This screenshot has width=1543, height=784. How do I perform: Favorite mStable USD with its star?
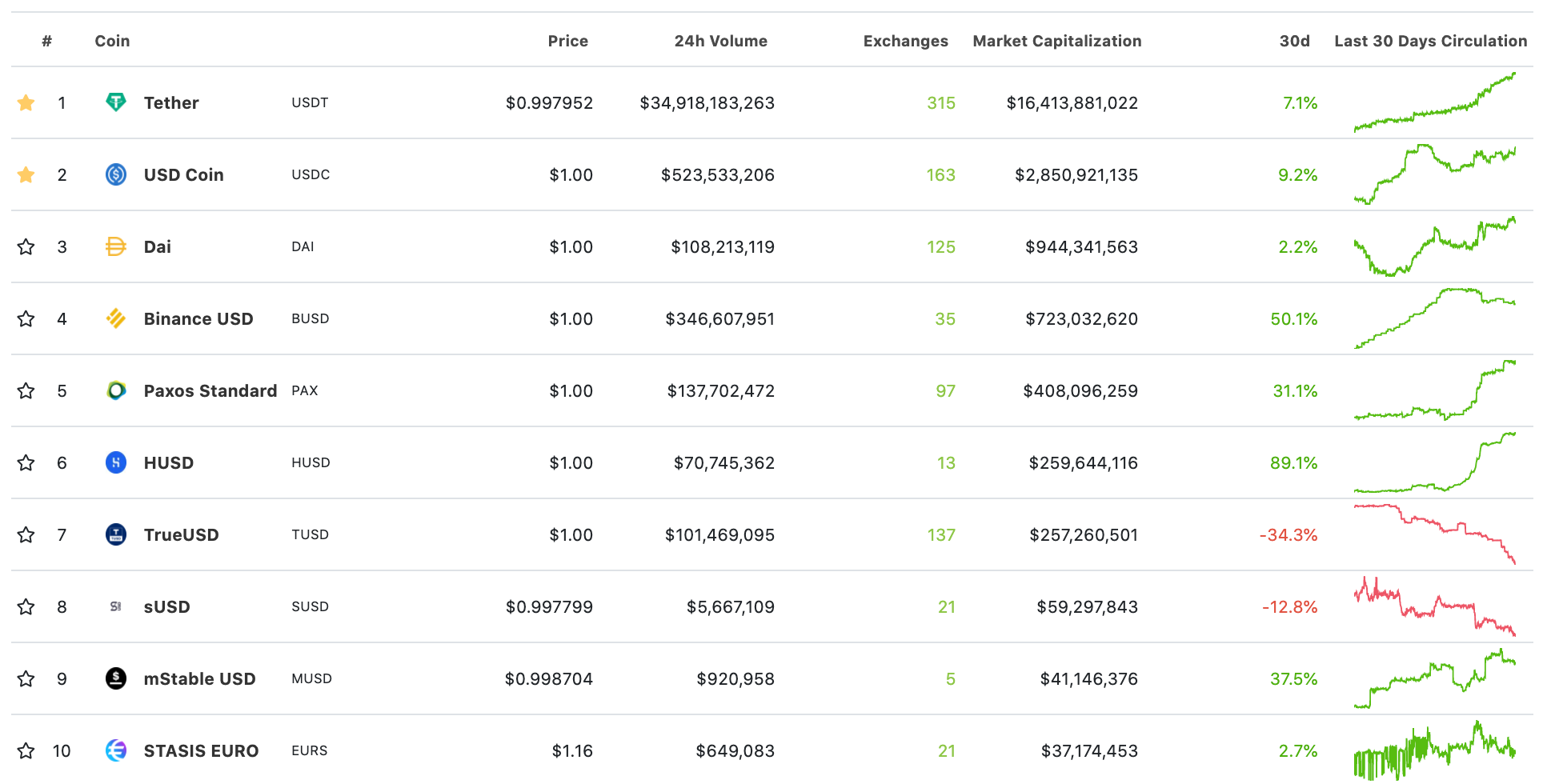click(26, 678)
